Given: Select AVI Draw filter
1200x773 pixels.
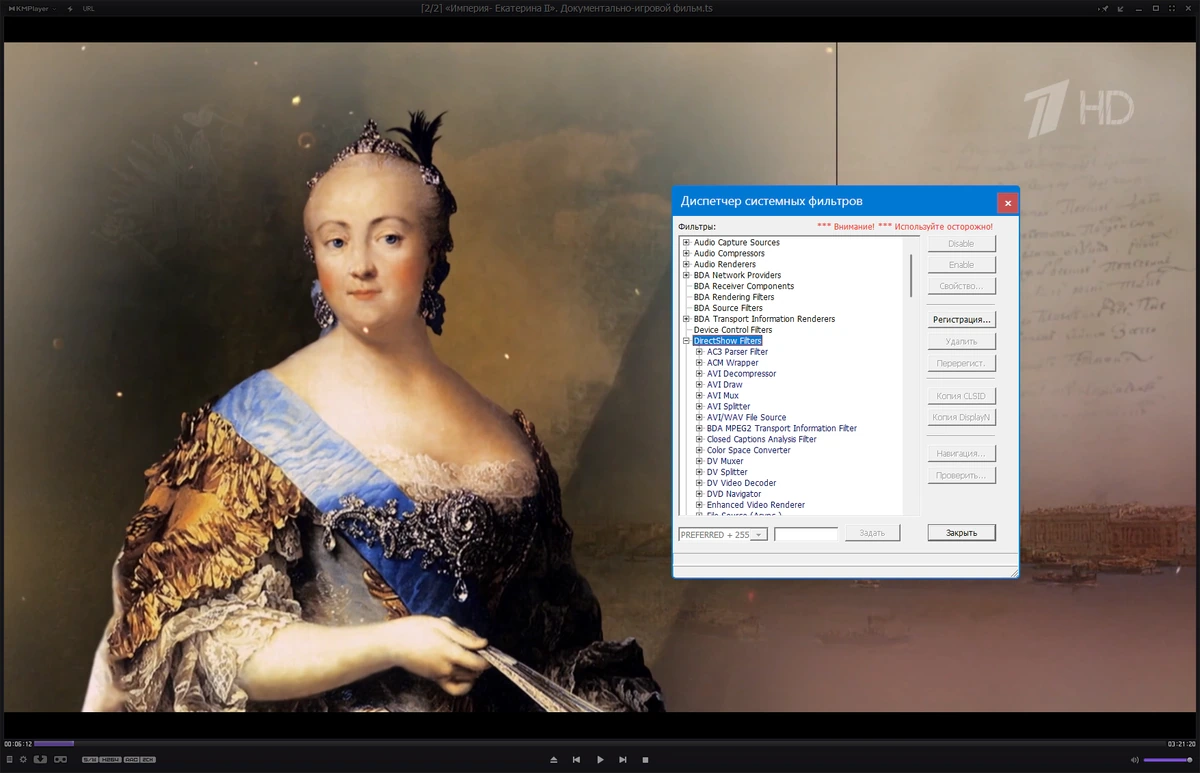Looking at the screenshot, I should 725,385.
